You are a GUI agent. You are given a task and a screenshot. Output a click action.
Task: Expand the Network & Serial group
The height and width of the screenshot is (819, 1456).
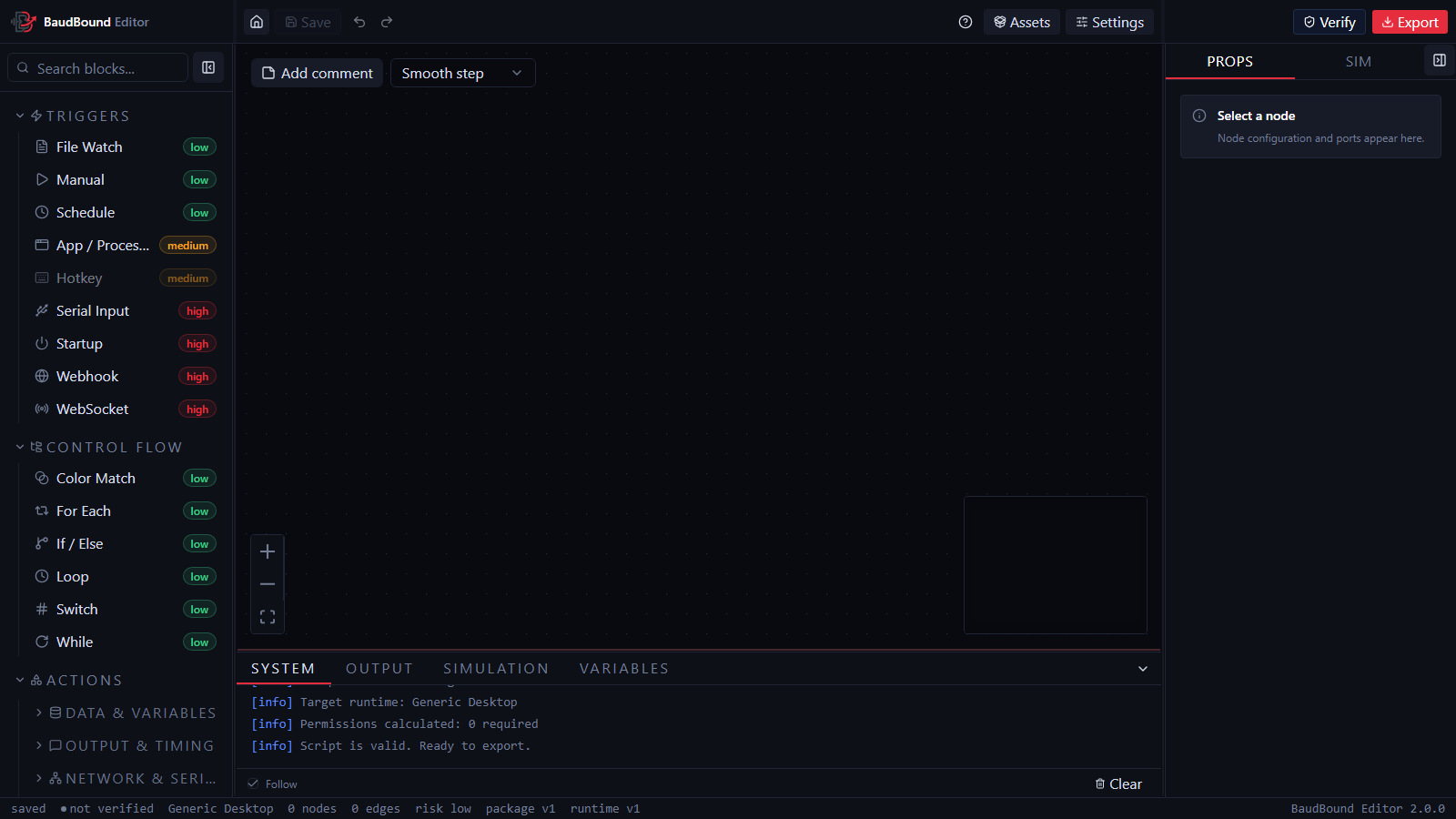tap(126, 778)
